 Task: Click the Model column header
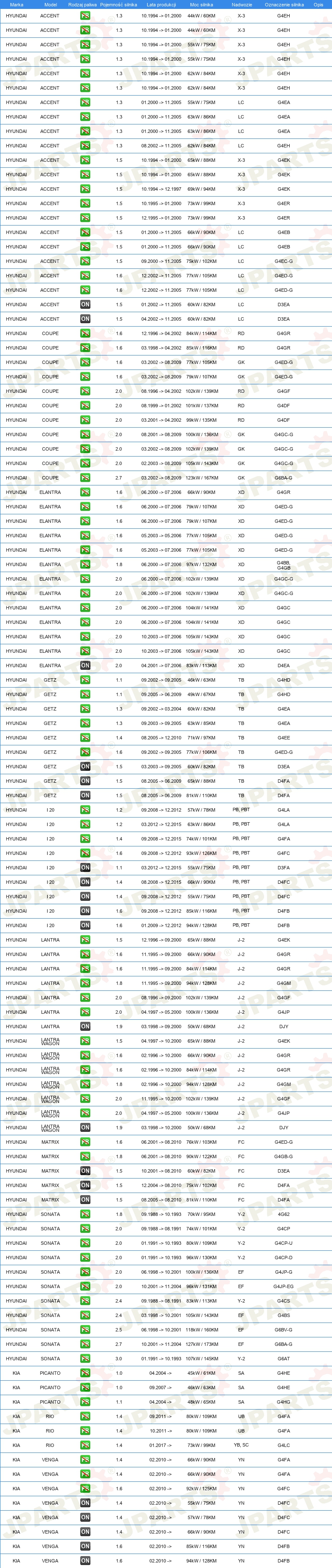(x=51, y=4)
